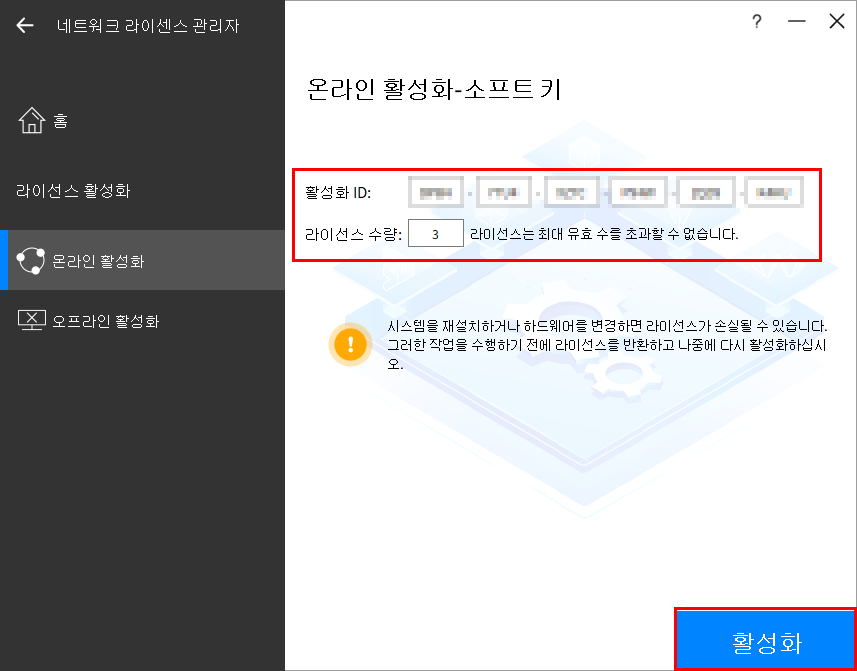857x671 pixels.
Task: Click the second activation ID segment field
Action: point(503,191)
